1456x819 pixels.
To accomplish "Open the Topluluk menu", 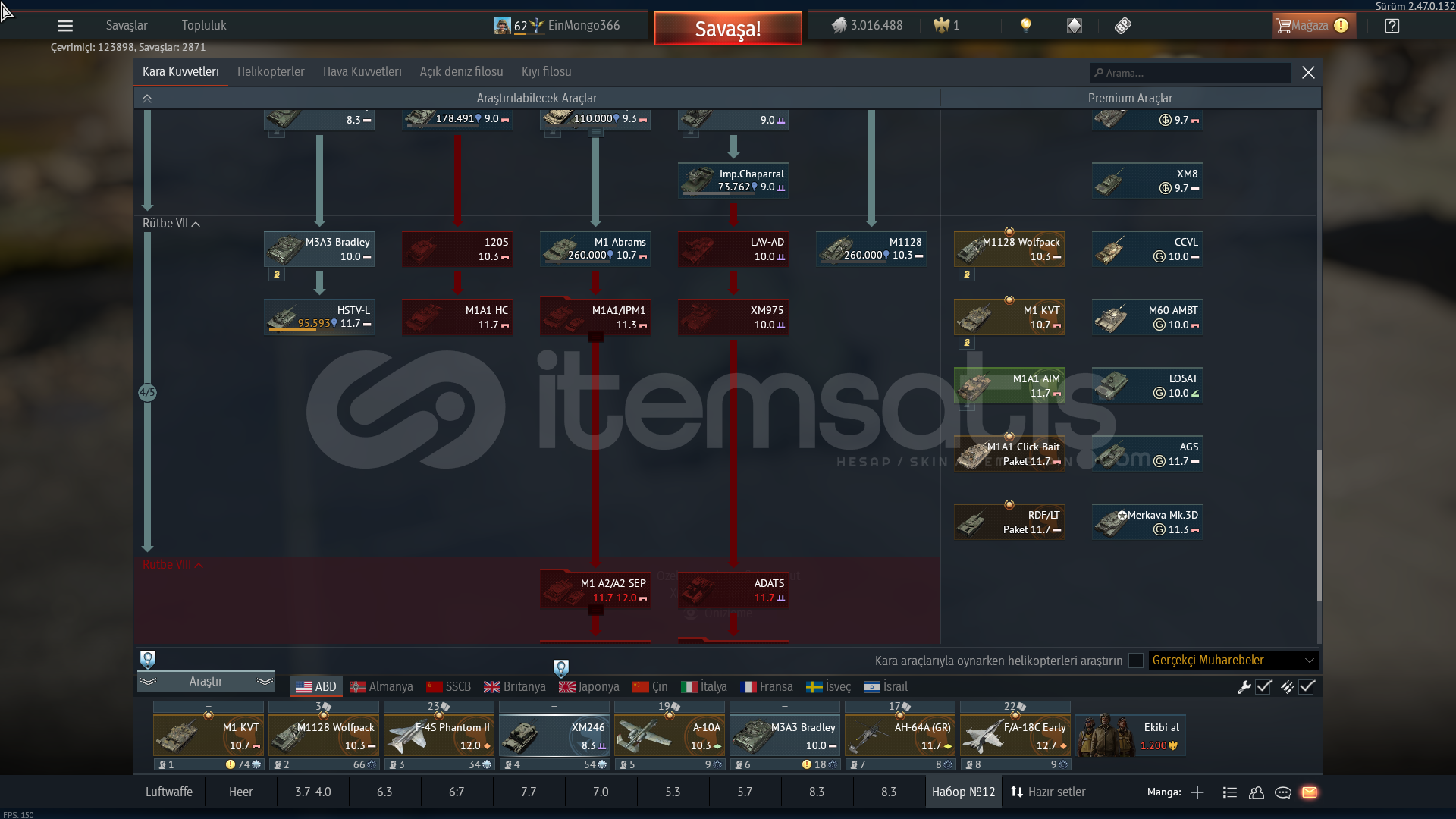I will coord(204,25).
